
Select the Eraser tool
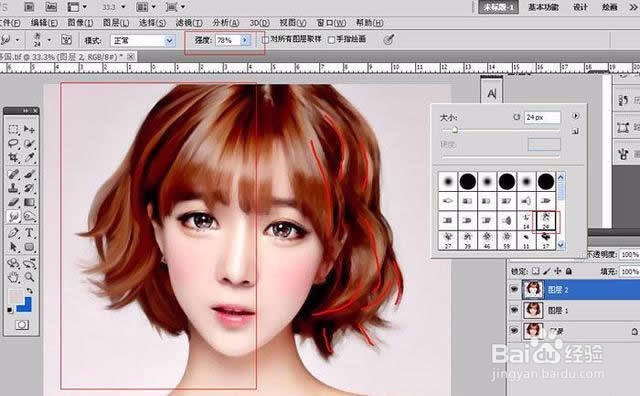click(x=13, y=202)
